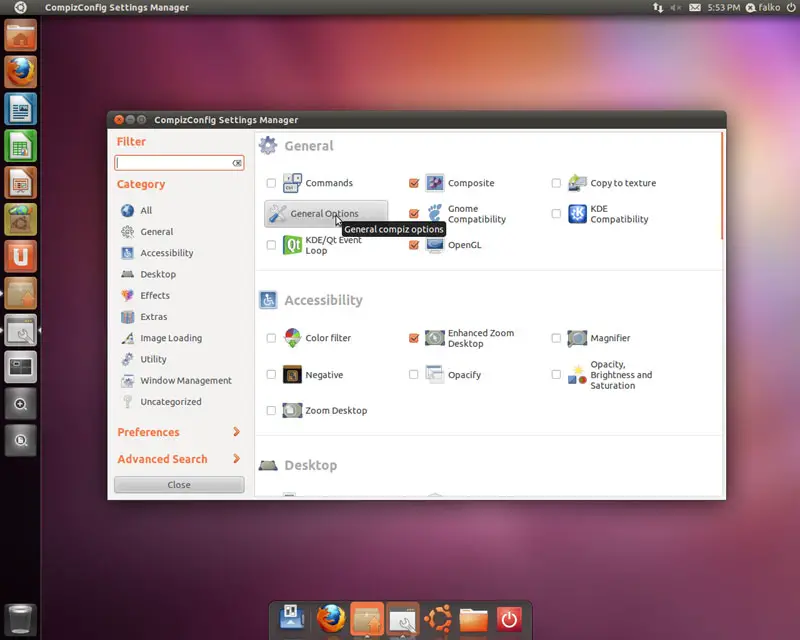Click the Ubuntu logo in bottom dock

[x=438, y=619]
